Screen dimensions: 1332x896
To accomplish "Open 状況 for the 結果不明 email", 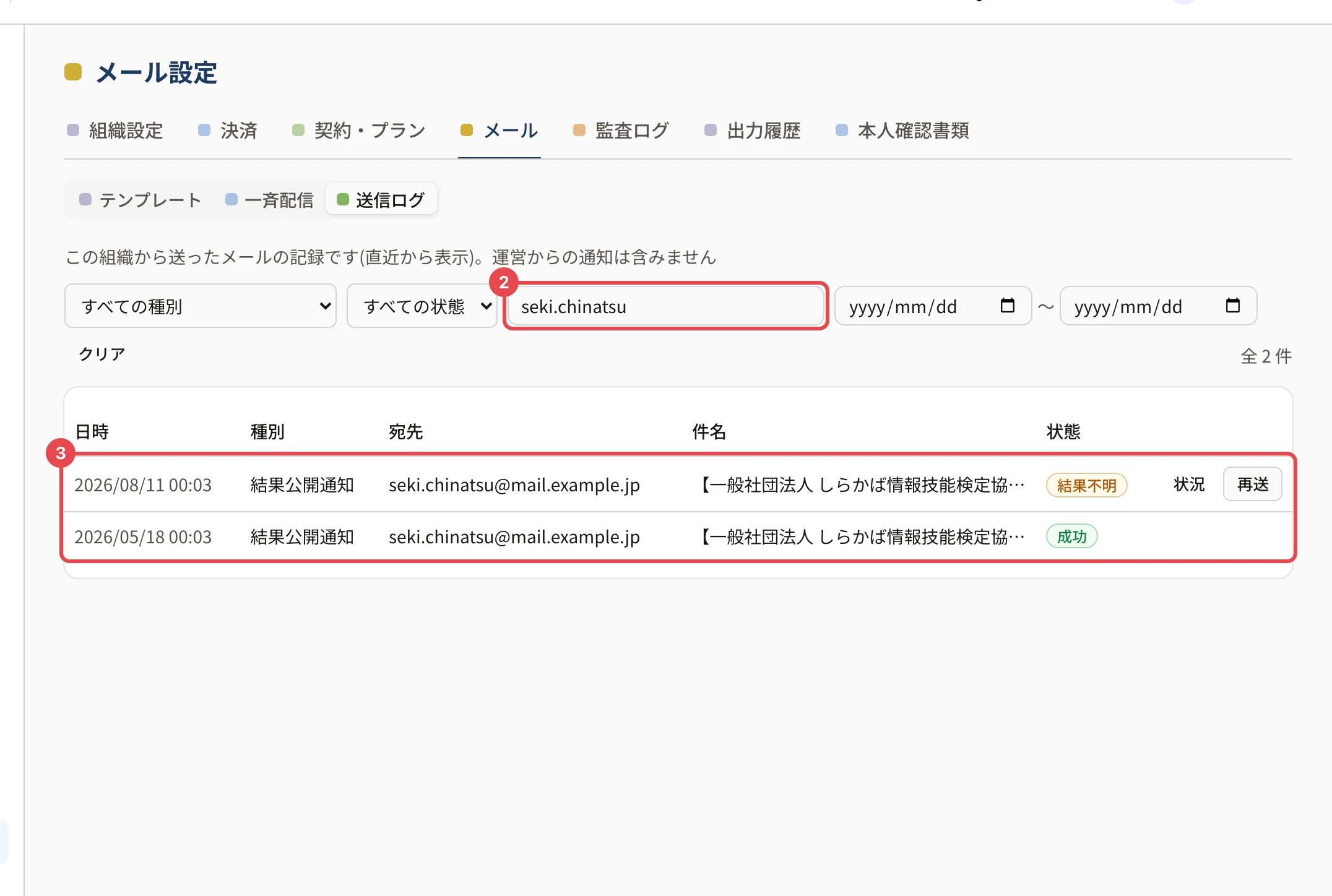I will click(x=1189, y=484).
